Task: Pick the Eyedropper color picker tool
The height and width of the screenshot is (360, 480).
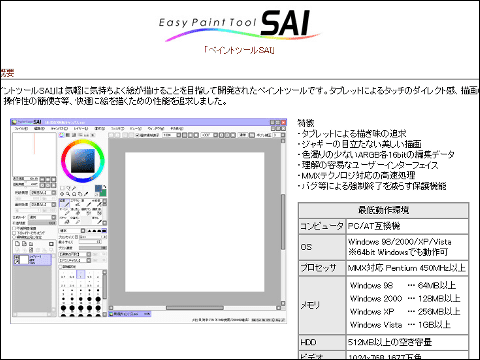Action: (86, 194)
